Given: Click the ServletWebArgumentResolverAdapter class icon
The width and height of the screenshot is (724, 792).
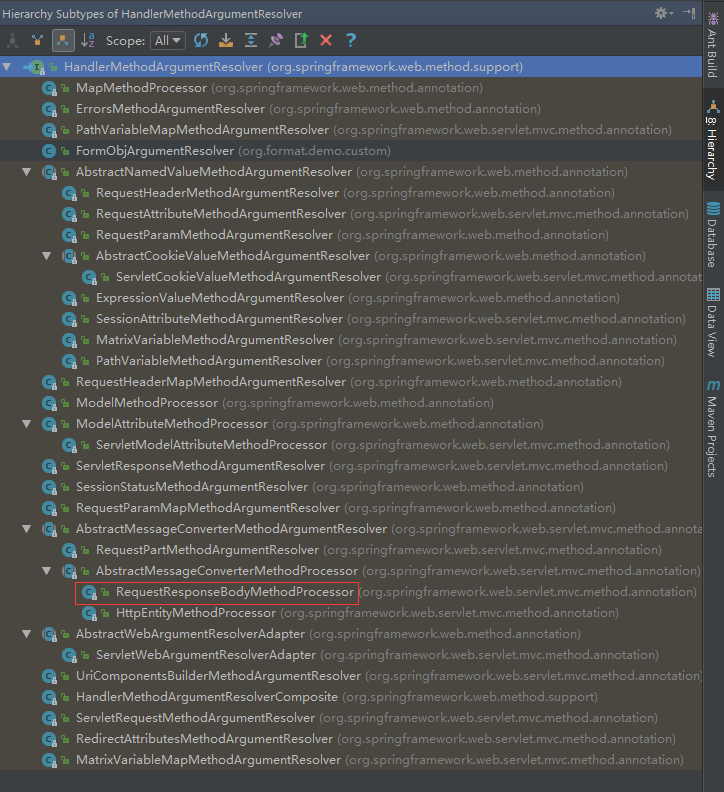Looking at the screenshot, I should tap(69, 655).
